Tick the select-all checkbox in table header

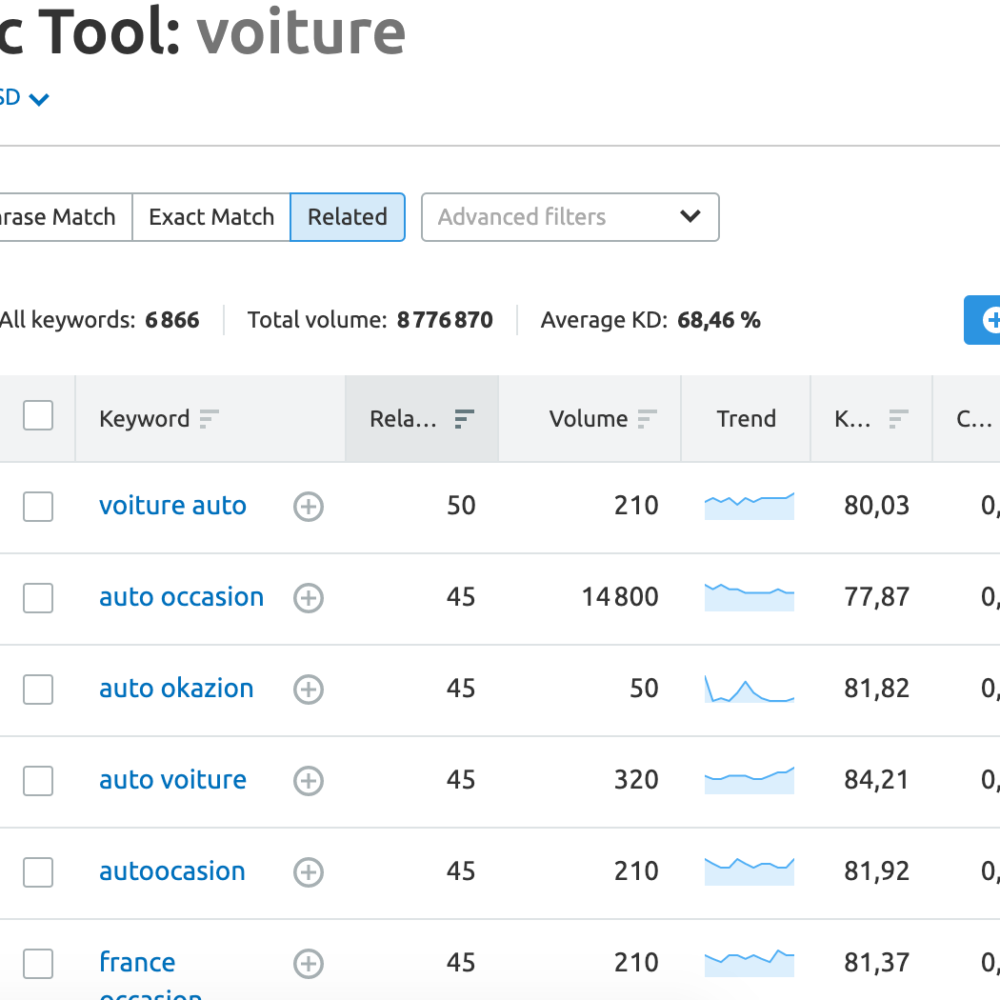(x=38, y=415)
